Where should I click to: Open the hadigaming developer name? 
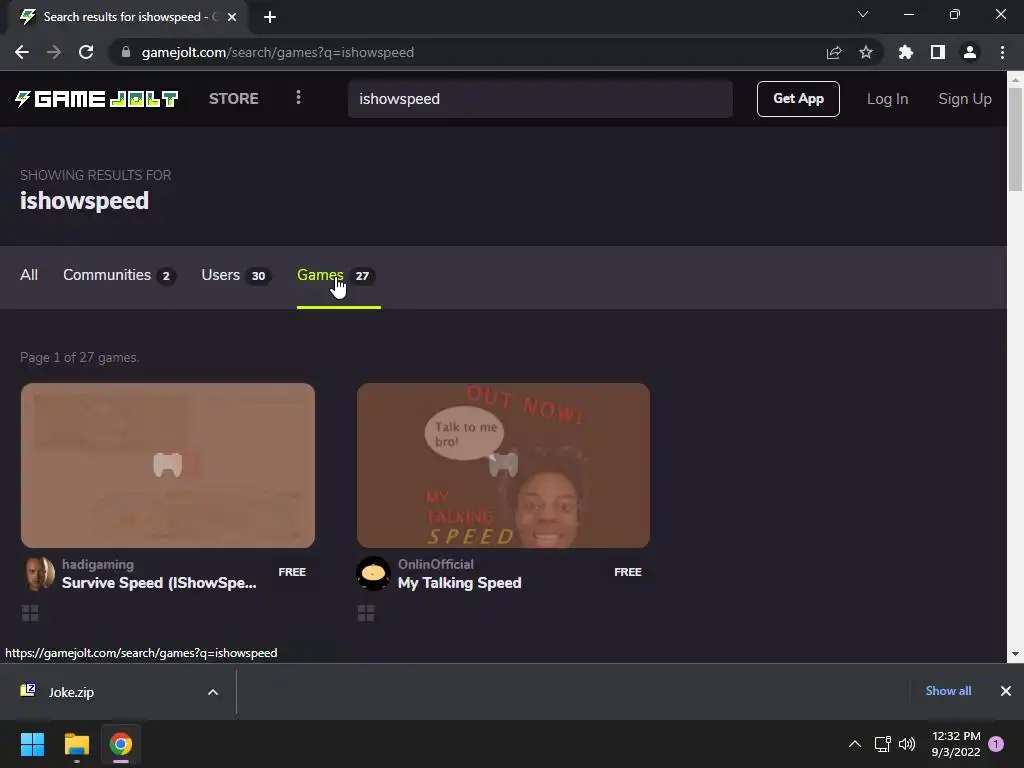coord(98,564)
